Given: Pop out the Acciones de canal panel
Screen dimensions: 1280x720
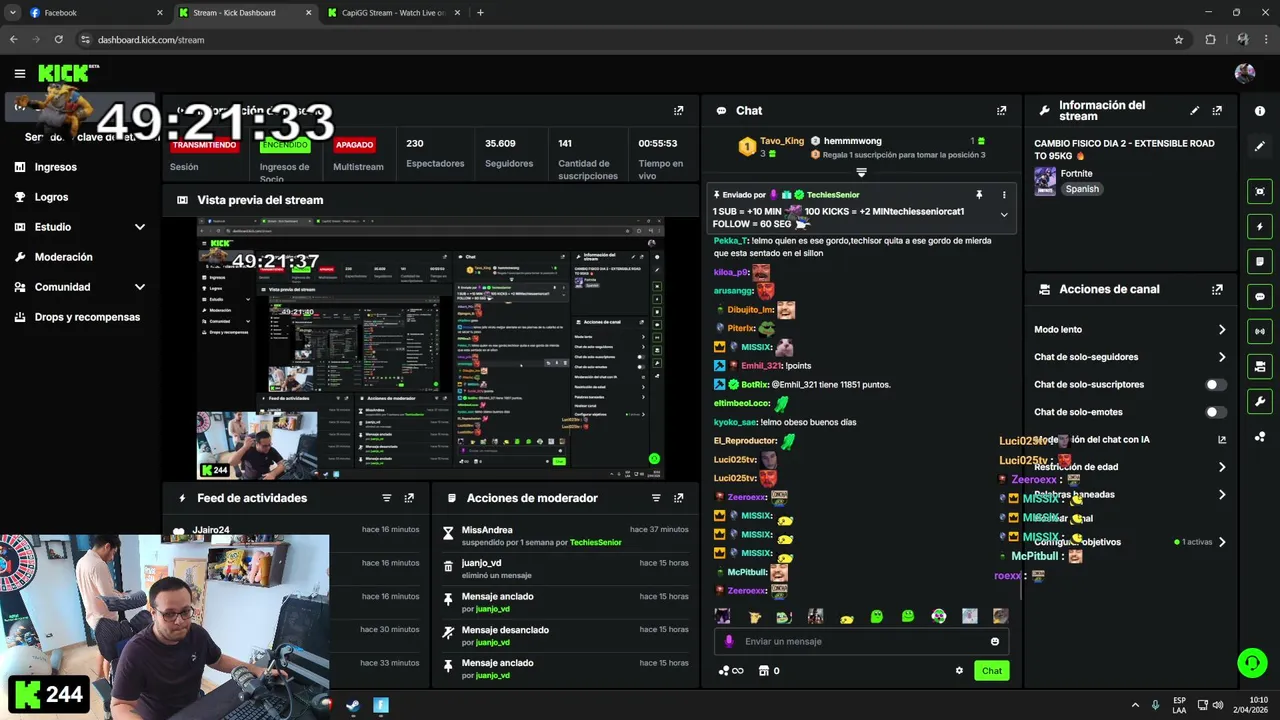Looking at the screenshot, I should [x=1217, y=289].
